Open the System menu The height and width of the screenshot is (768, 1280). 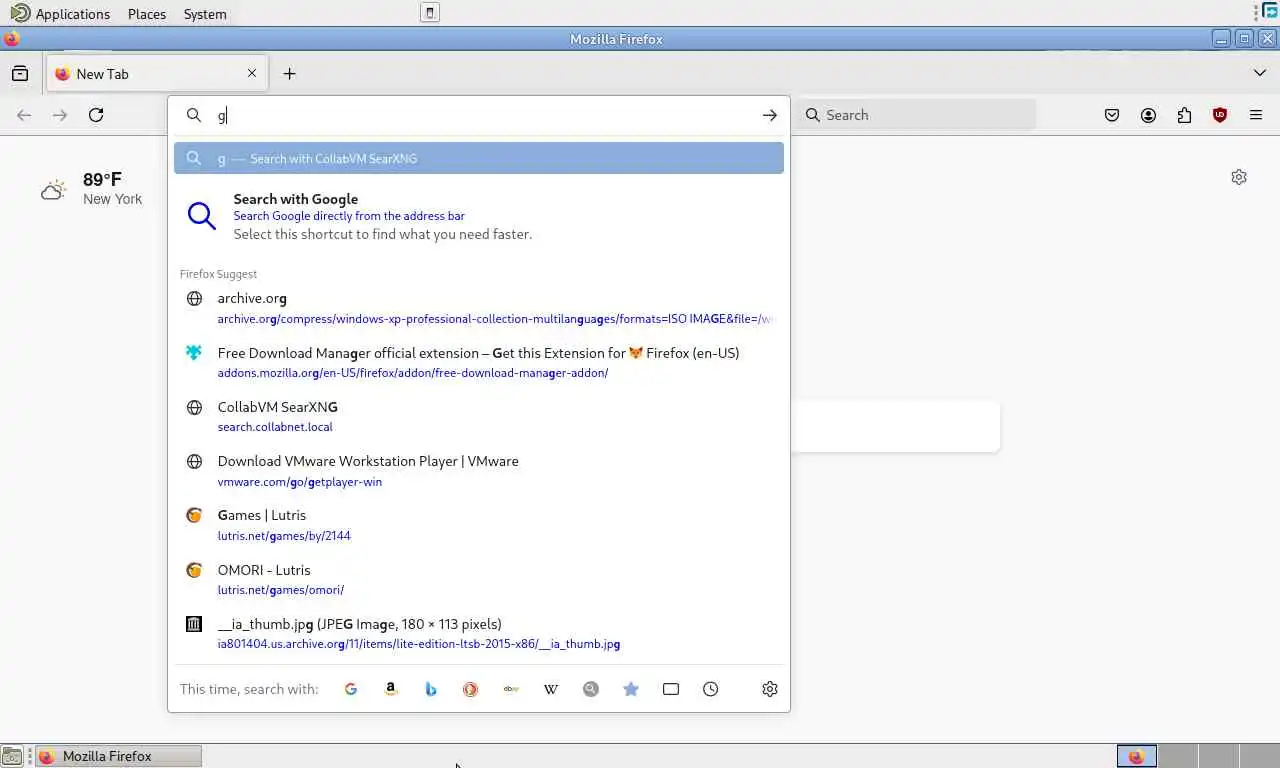point(205,14)
